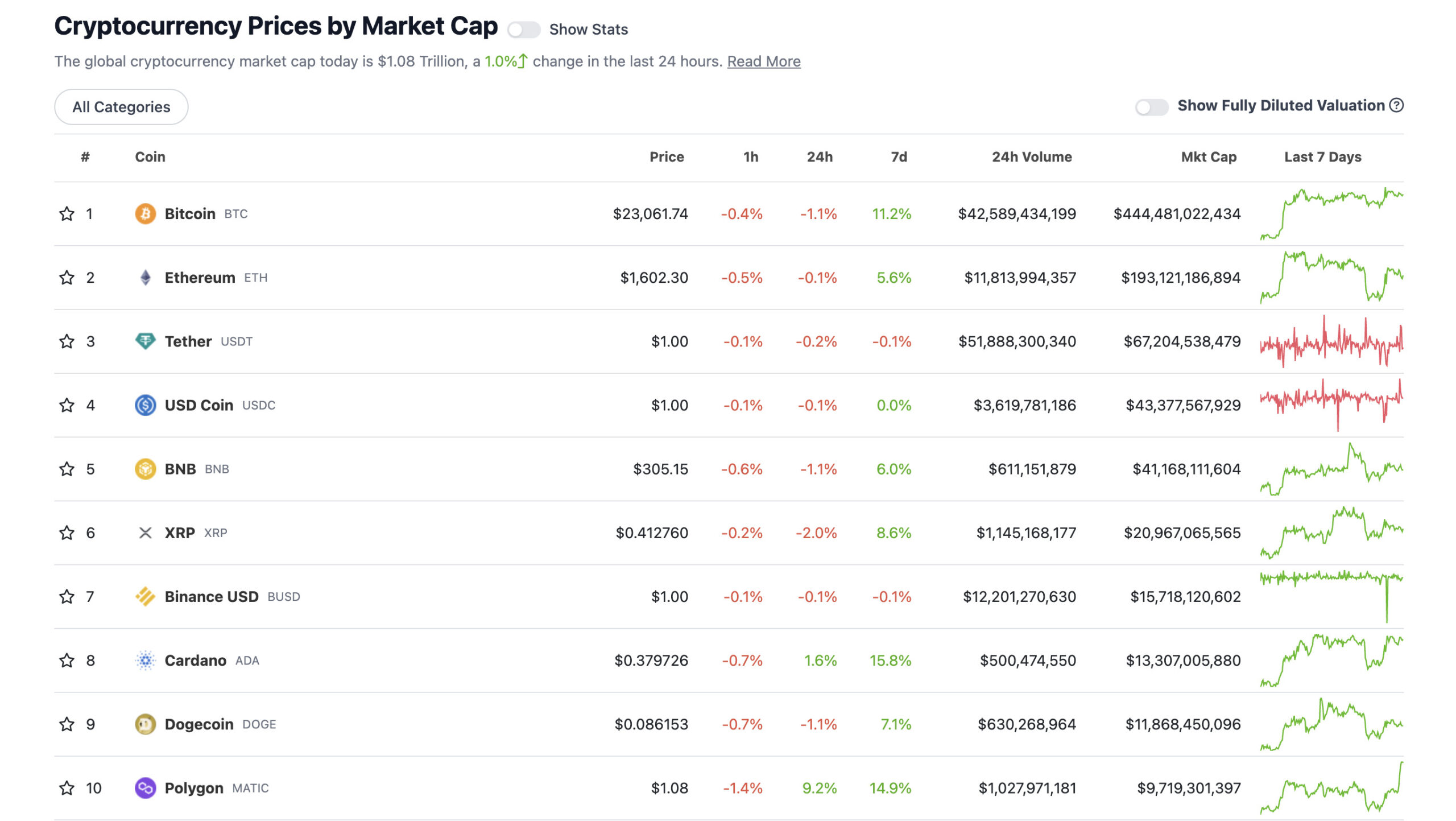Viewport: 1456px width, 821px height.
Task: Open the BNB coin page
Action: click(180, 469)
